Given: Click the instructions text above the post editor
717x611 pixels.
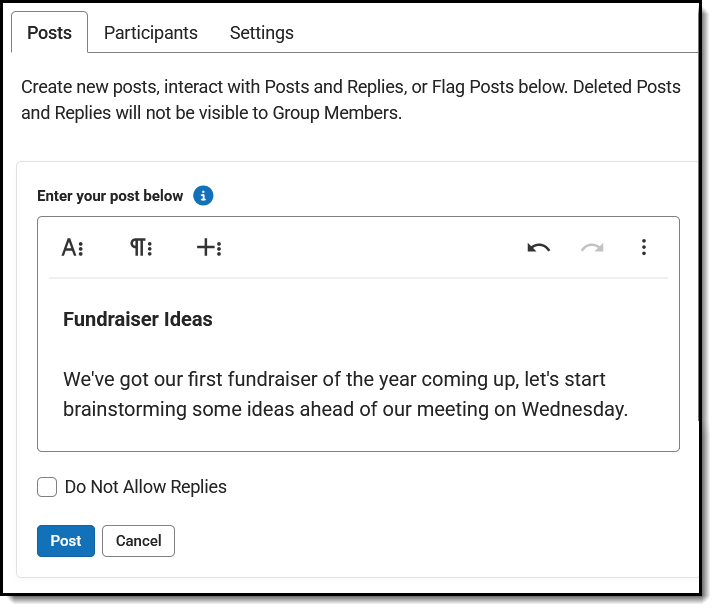Looking at the screenshot, I should click(350, 100).
